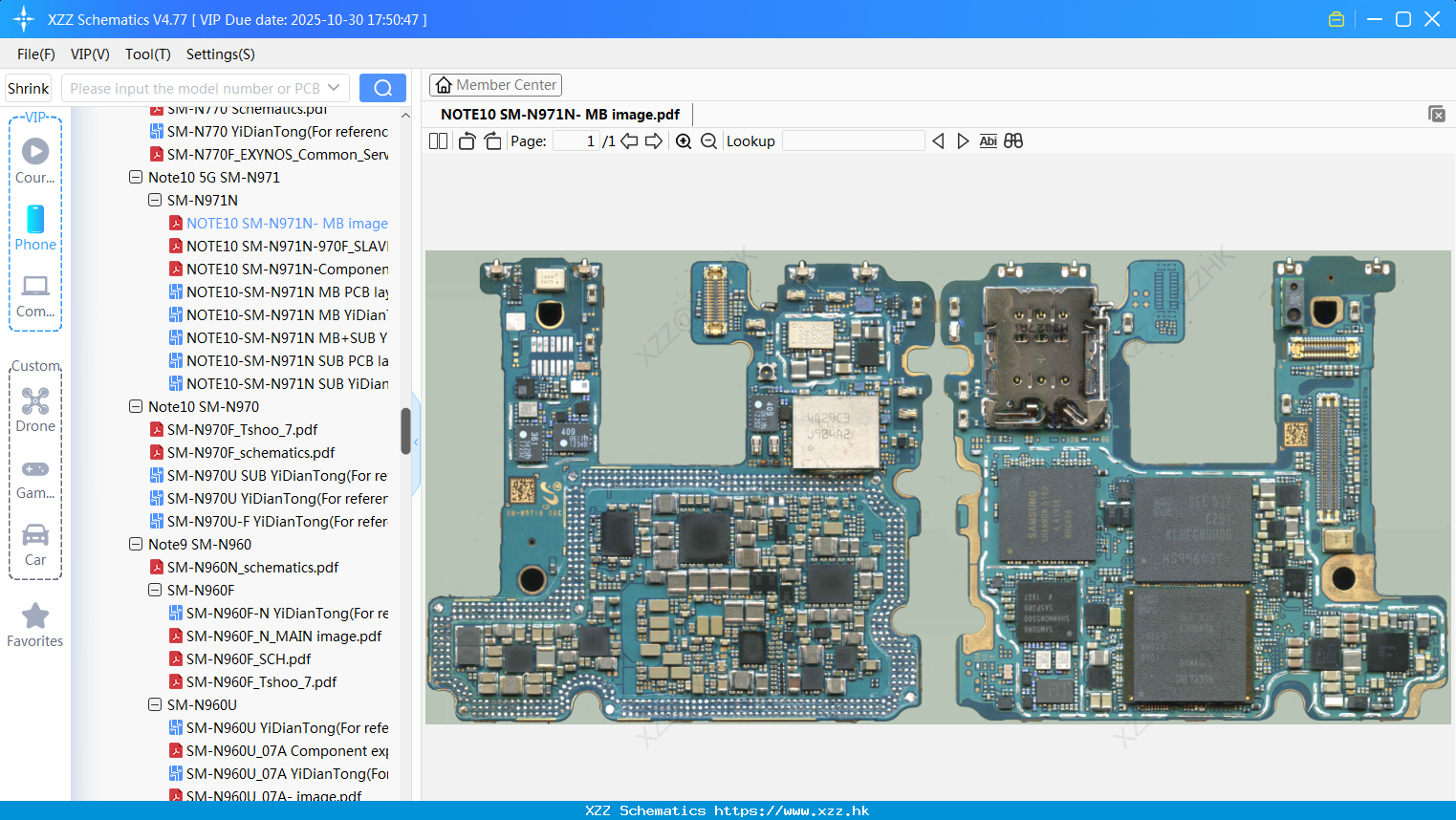Collapse the SM-N971N subfolder
The image size is (1456, 820).
pyautogui.click(x=155, y=200)
